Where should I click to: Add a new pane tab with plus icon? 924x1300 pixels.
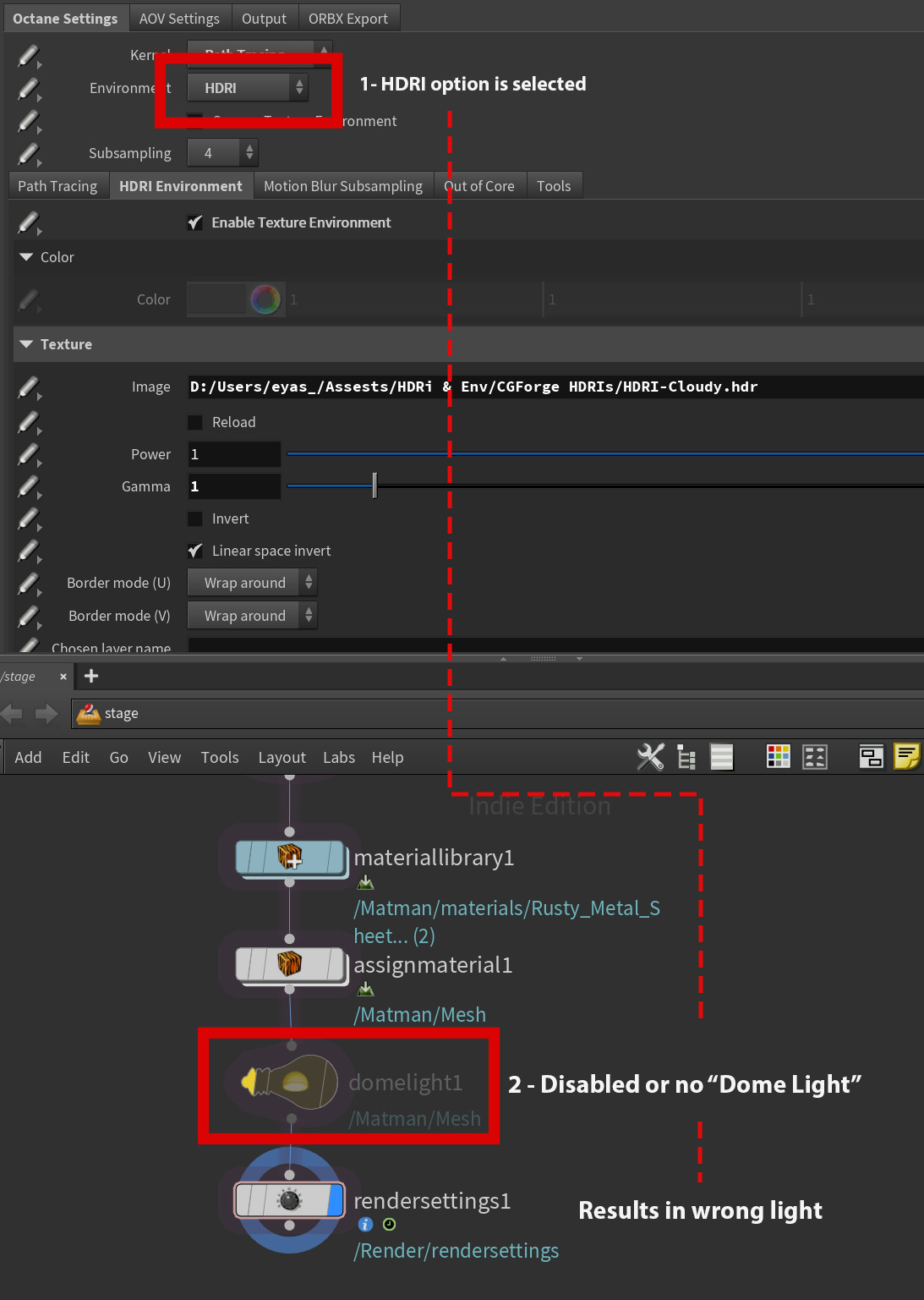point(91,676)
